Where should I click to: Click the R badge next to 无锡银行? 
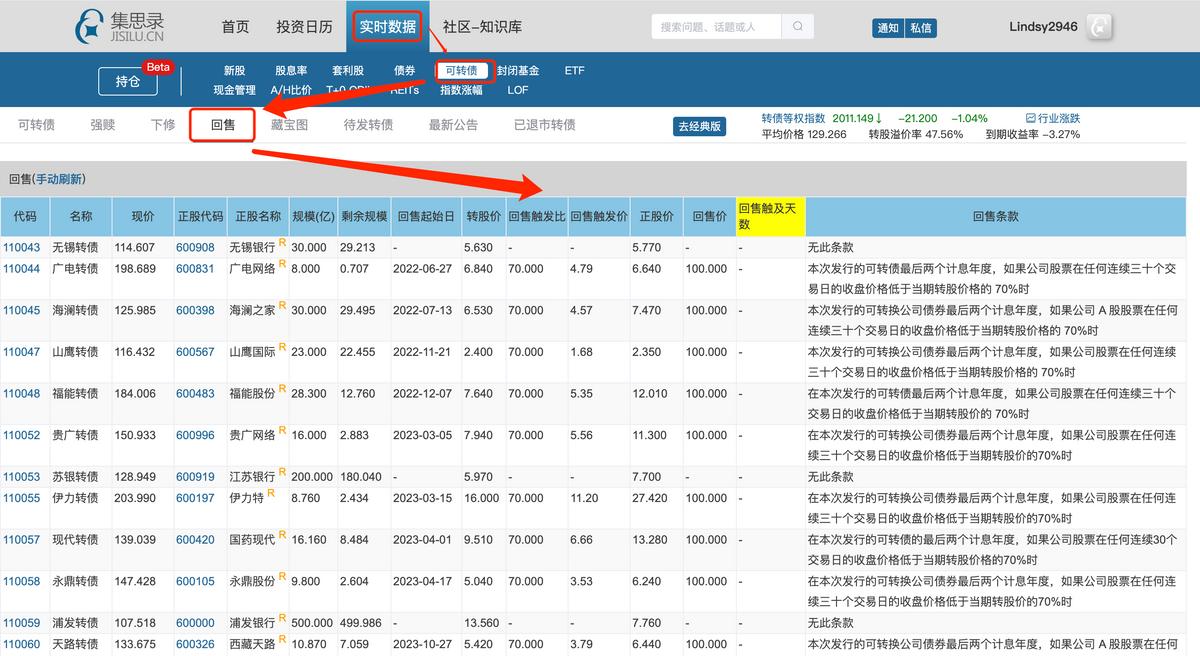[281, 242]
